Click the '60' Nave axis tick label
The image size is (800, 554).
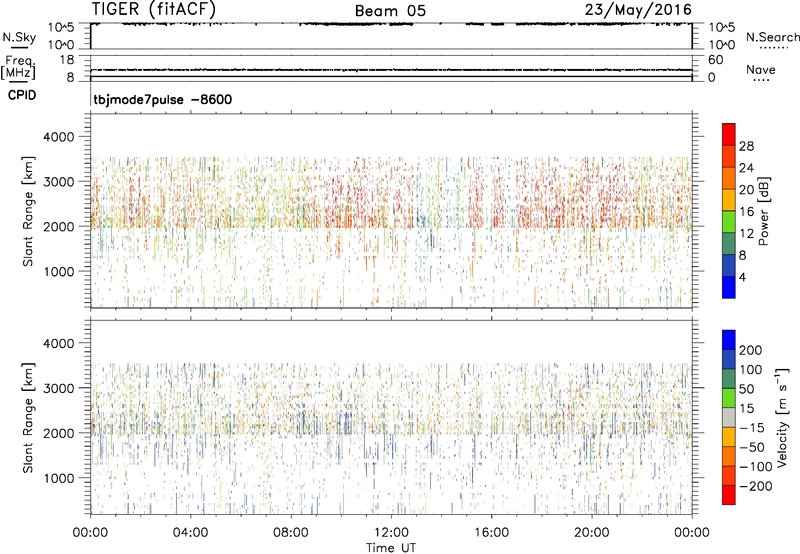pyautogui.click(x=716, y=60)
